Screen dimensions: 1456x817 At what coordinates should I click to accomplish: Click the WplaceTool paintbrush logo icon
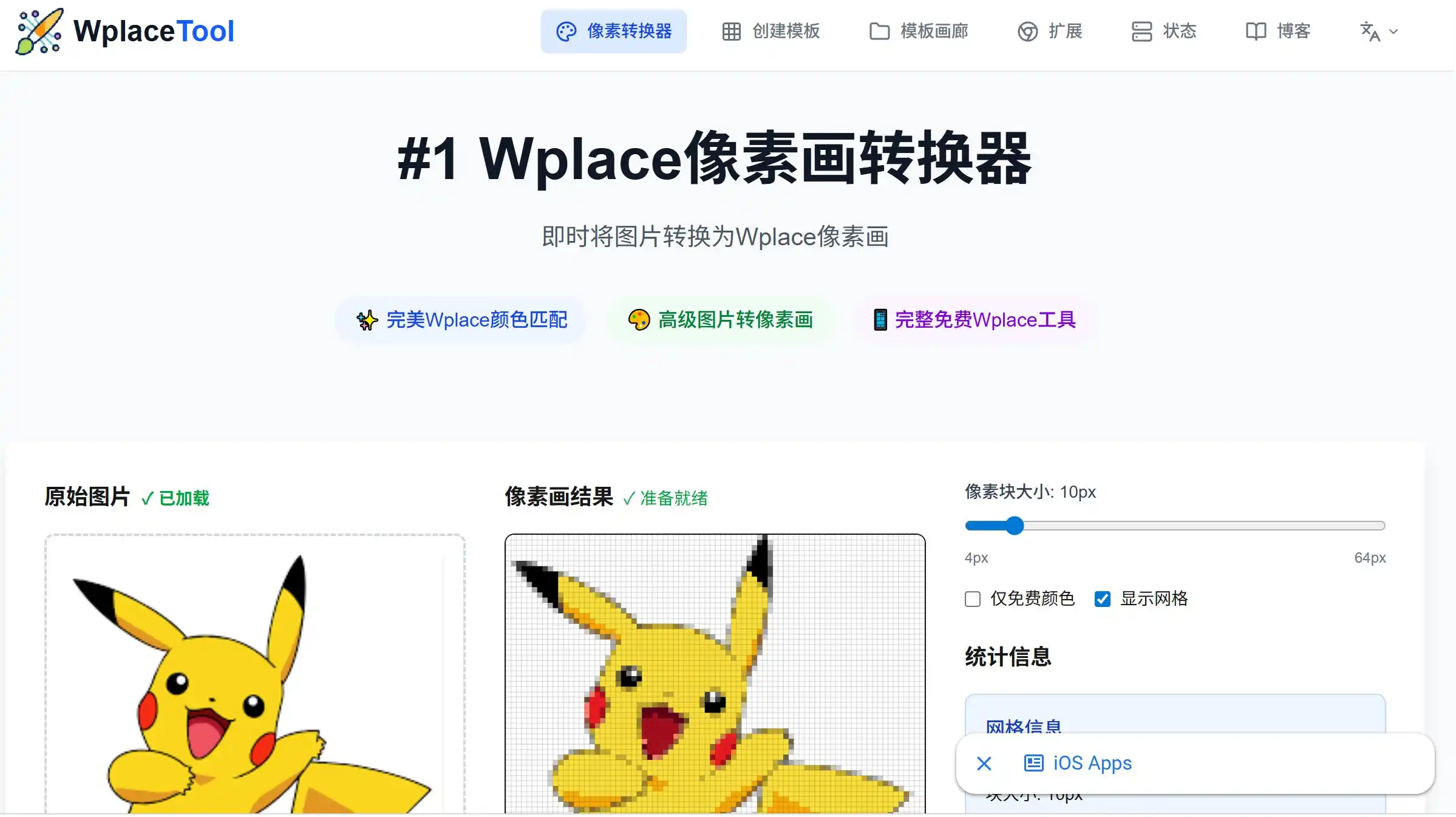pos(39,31)
